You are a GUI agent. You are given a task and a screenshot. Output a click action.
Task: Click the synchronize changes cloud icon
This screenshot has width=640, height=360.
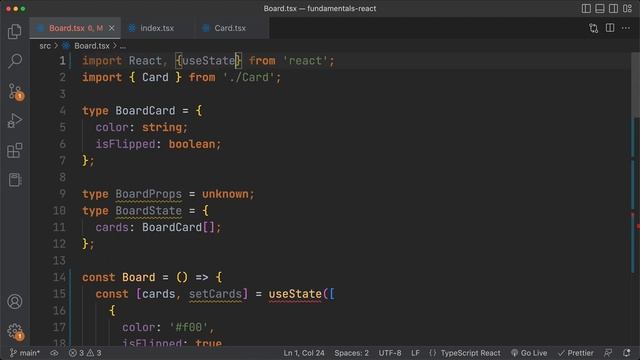(54, 353)
